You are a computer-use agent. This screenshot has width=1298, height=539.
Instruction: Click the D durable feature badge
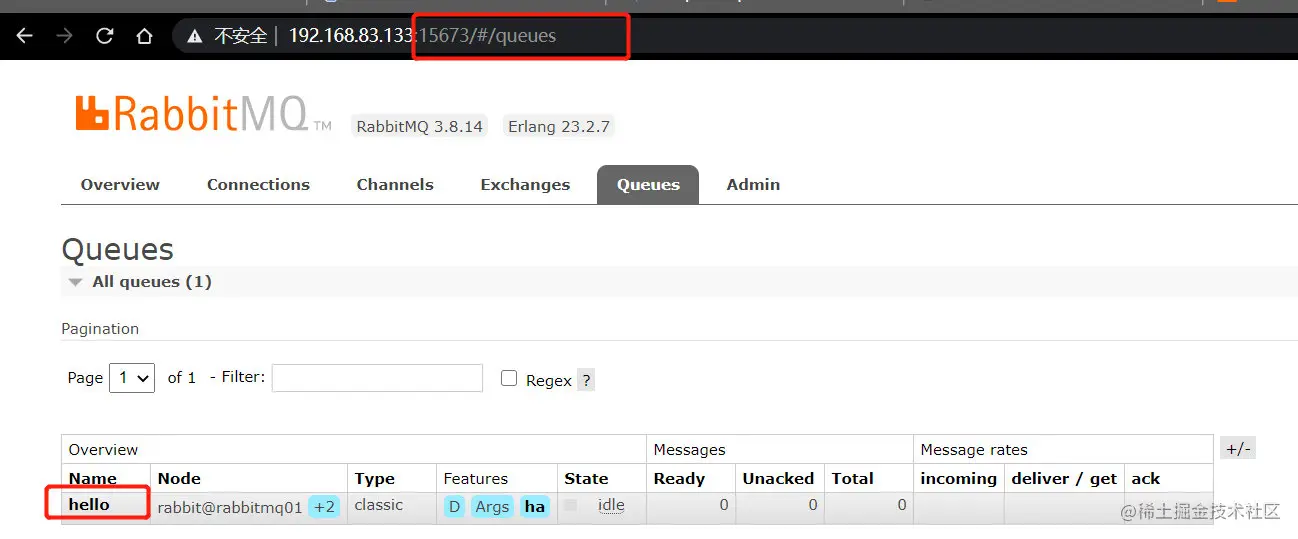tap(454, 506)
